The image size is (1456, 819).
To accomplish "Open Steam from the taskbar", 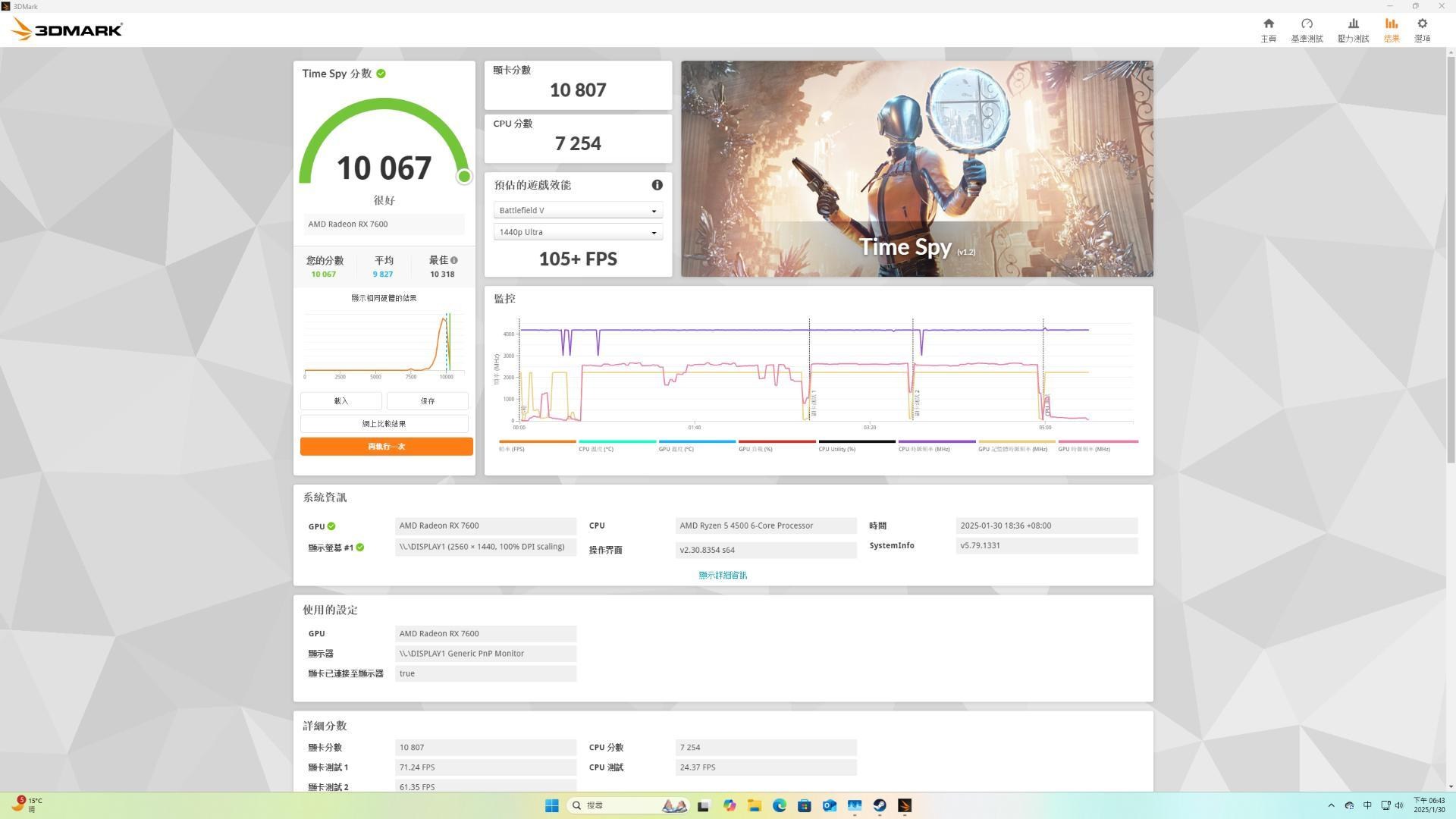I will [880, 805].
